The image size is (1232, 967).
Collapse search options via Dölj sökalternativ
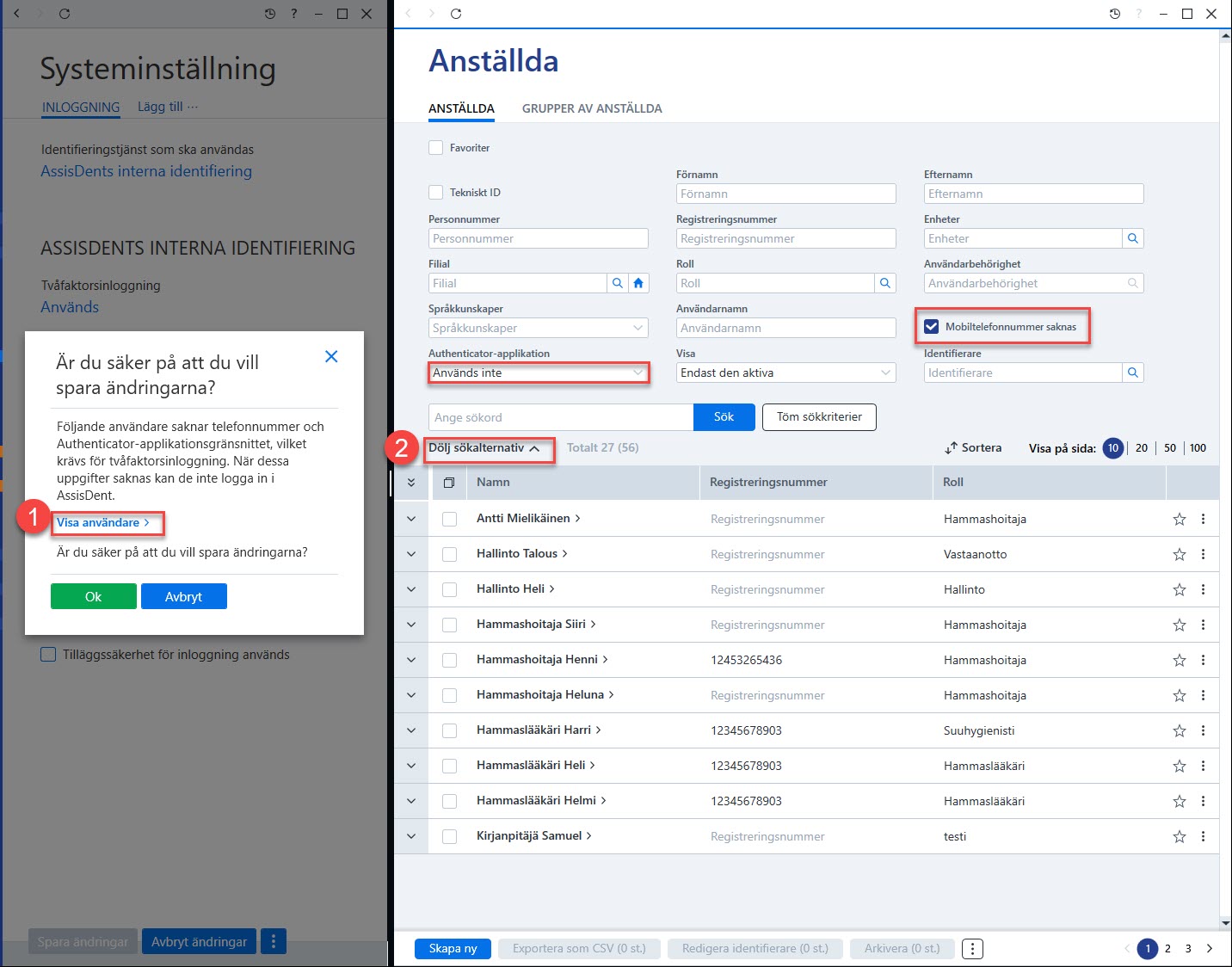tap(484, 448)
